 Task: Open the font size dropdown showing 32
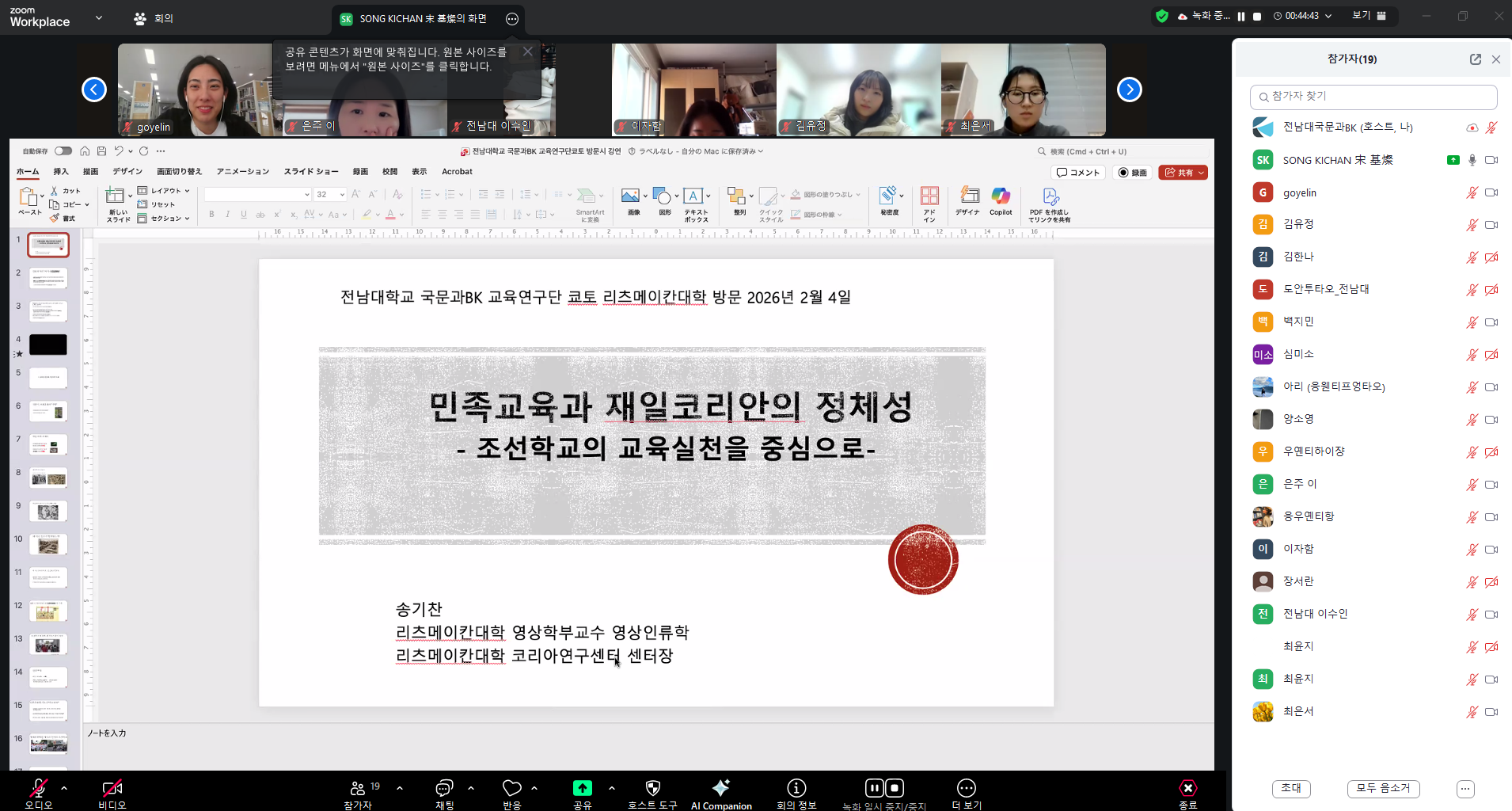point(341,194)
